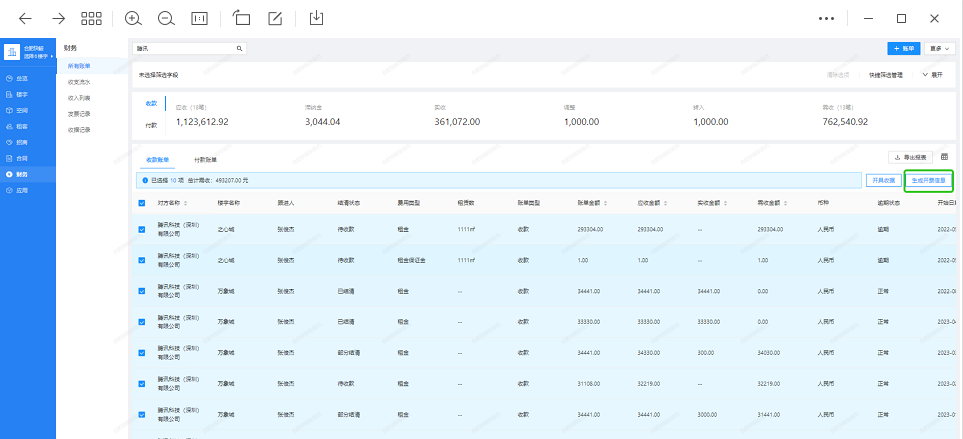Click the 1:1 actual size icon
This screenshot has width=963, height=439.
[x=199, y=18]
